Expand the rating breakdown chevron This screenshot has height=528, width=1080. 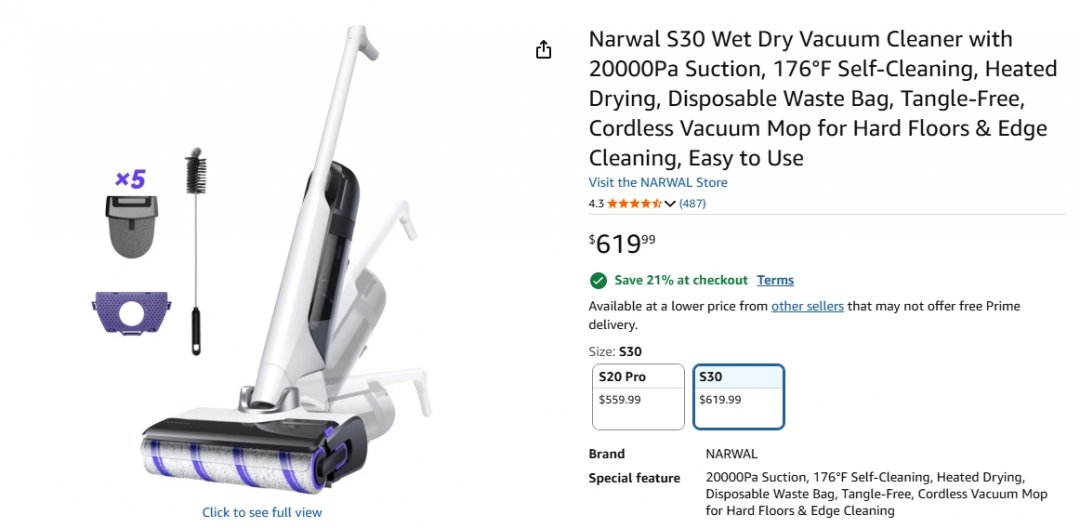coord(670,204)
